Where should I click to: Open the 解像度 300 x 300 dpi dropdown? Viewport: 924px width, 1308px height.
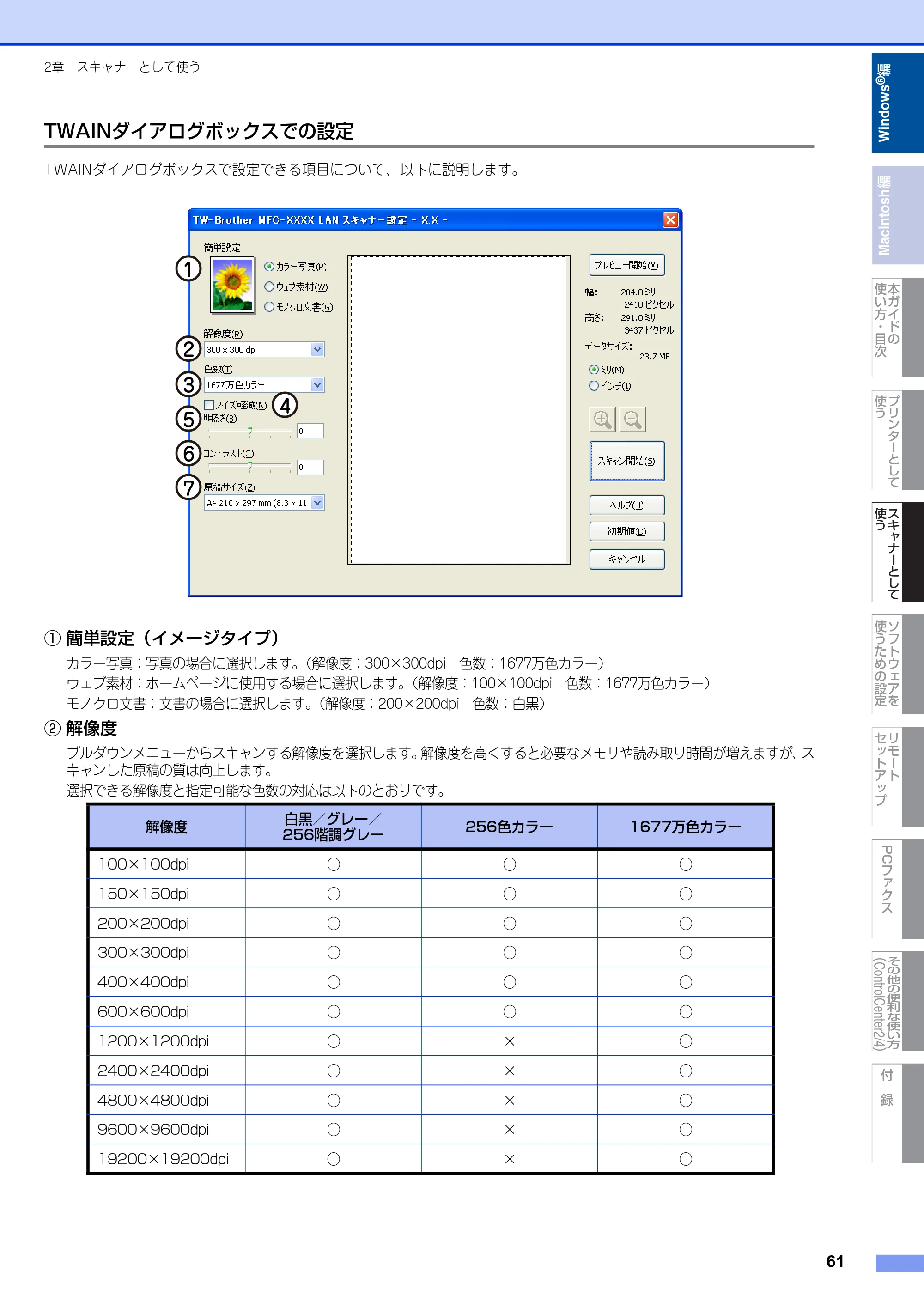click(264, 349)
